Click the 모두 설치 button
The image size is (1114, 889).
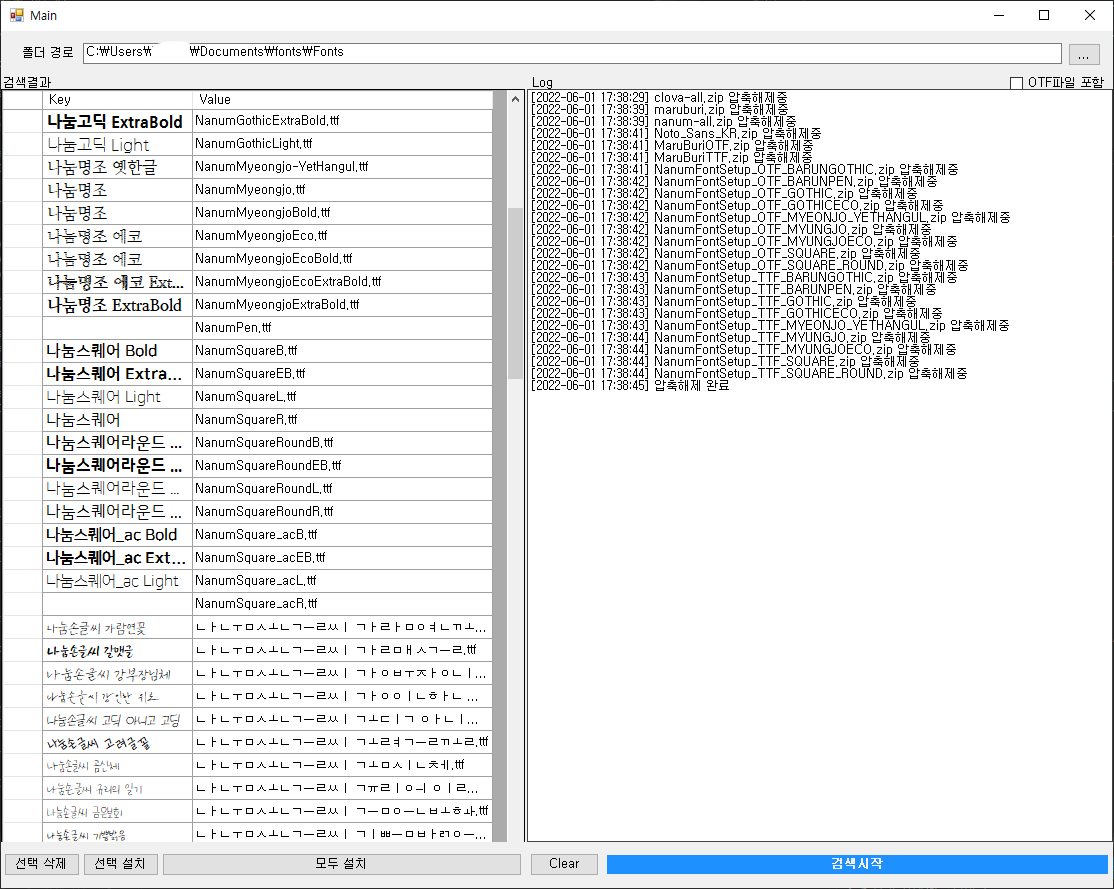[342, 863]
